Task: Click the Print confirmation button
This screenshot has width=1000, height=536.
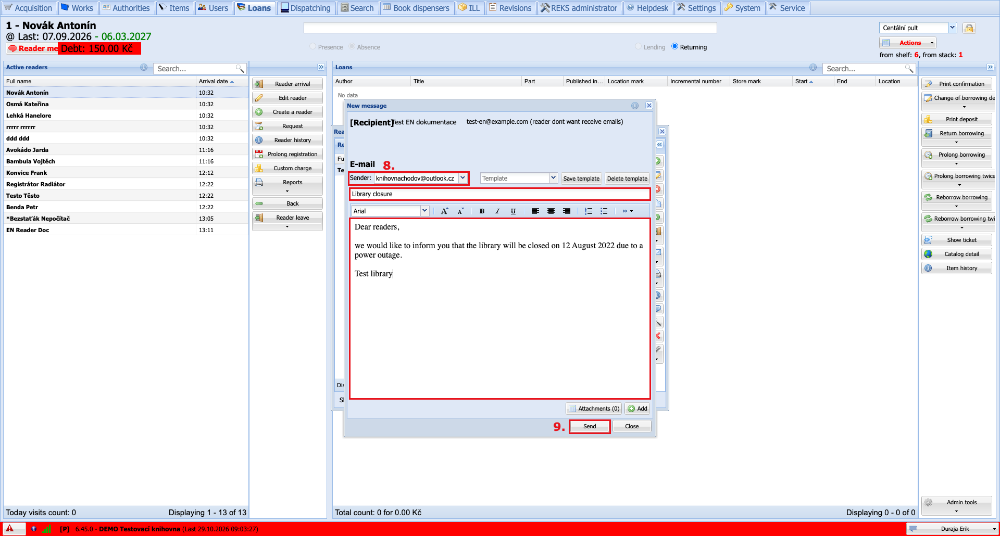Action: click(957, 84)
